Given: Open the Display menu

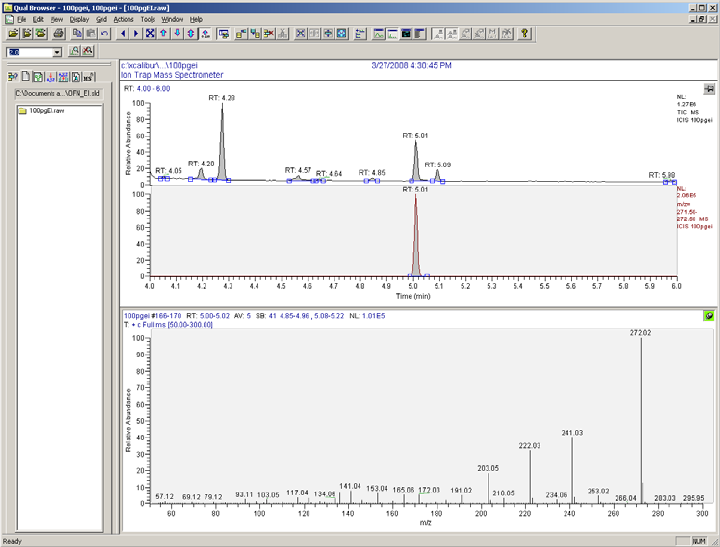Looking at the screenshot, I should pos(79,19).
